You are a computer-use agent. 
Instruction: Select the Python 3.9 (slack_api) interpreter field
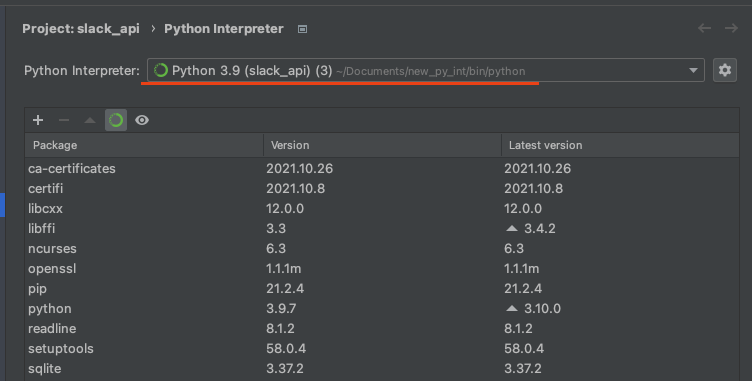[x=426, y=71]
